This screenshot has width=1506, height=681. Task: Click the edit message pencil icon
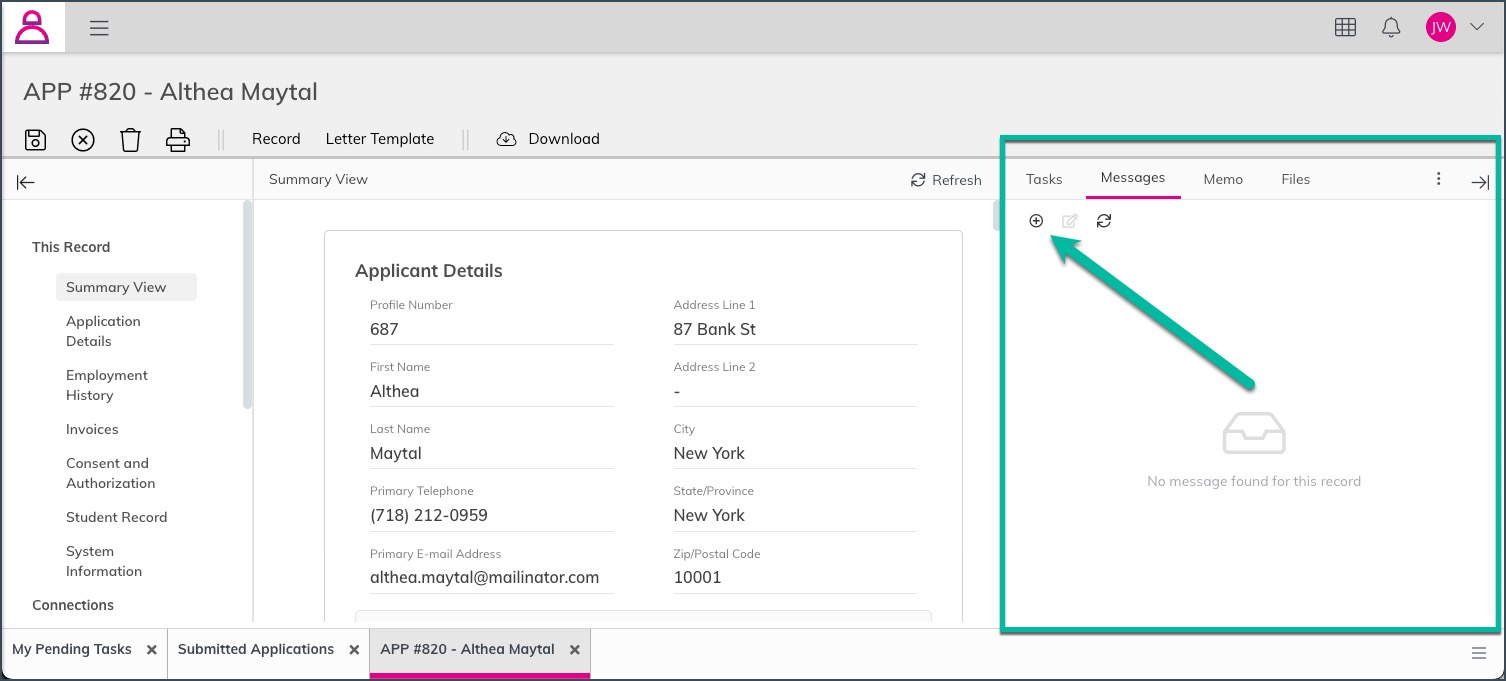pyautogui.click(x=1070, y=221)
